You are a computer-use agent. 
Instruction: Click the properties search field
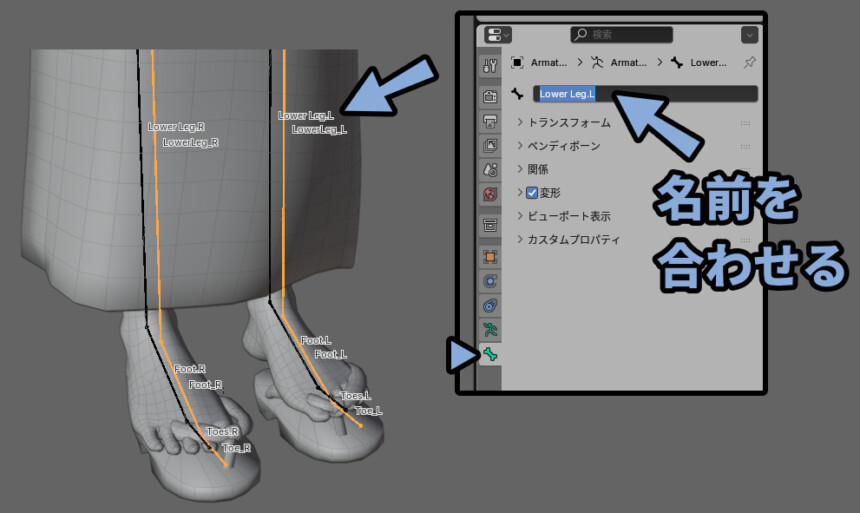point(621,35)
